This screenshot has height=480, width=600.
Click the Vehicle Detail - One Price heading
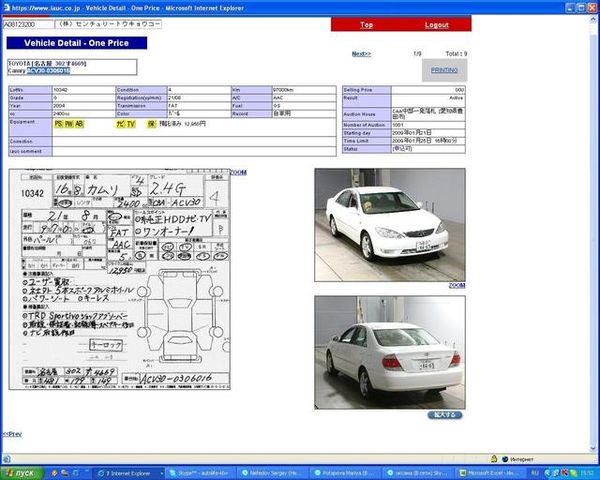pos(77,43)
